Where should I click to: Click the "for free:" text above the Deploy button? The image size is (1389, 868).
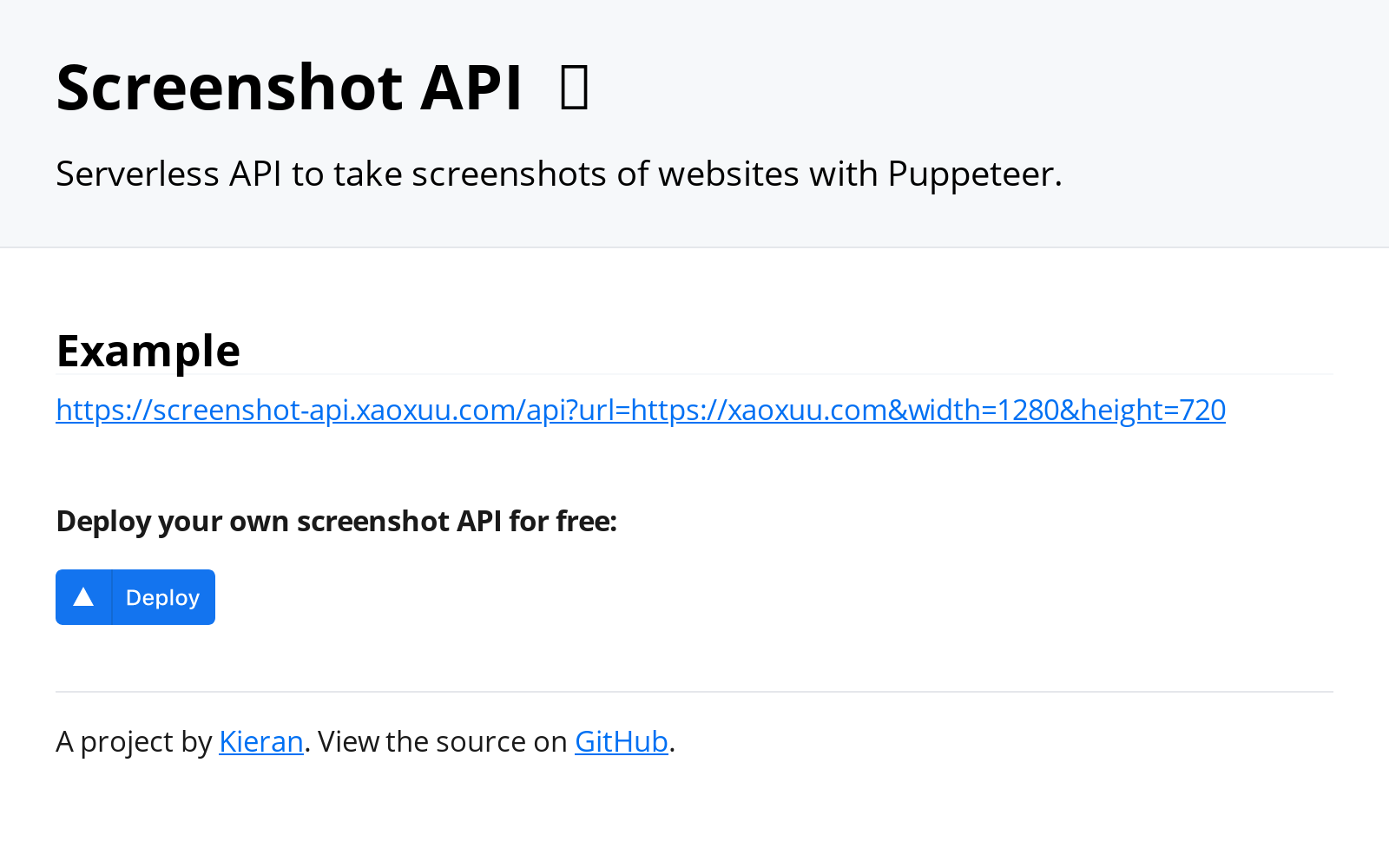point(563,522)
